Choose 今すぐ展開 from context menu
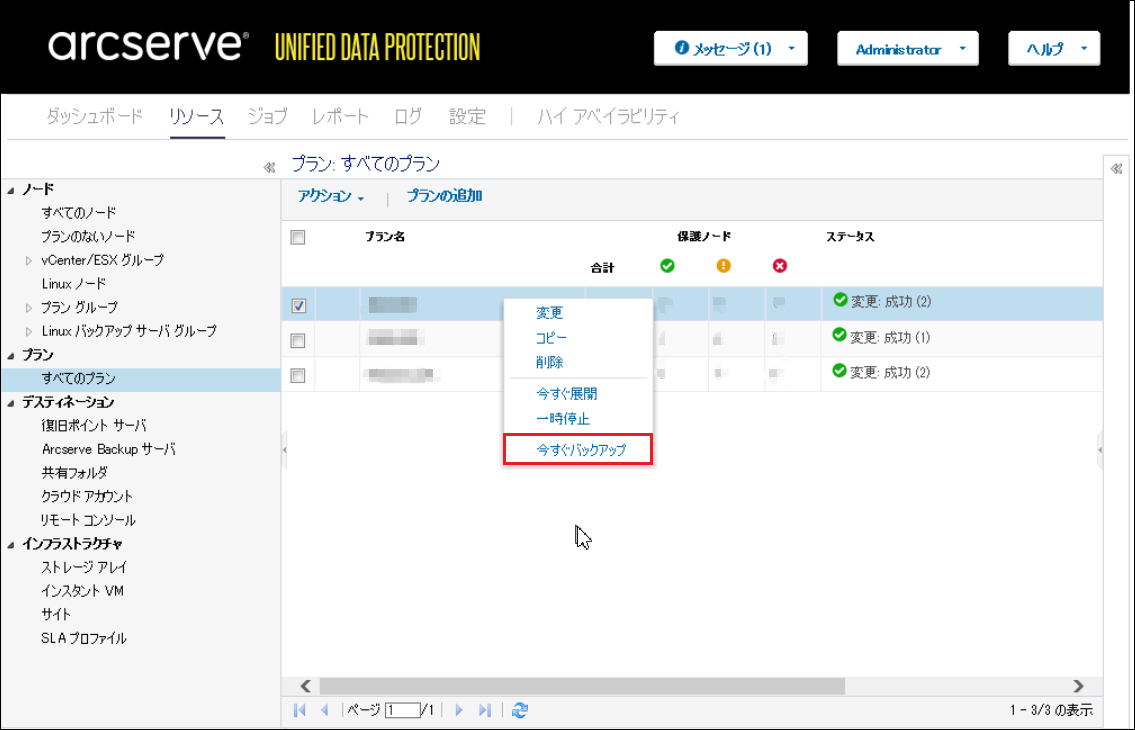1135x730 pixels. point(567,394)
